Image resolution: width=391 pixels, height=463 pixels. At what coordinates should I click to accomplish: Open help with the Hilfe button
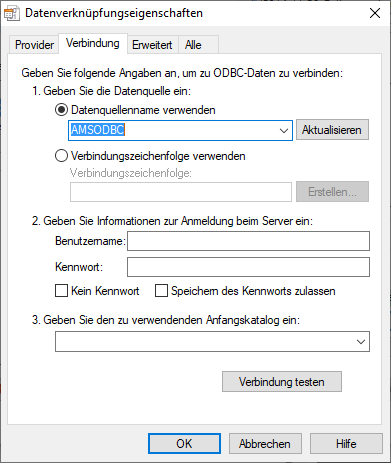[x=346, y=444]
